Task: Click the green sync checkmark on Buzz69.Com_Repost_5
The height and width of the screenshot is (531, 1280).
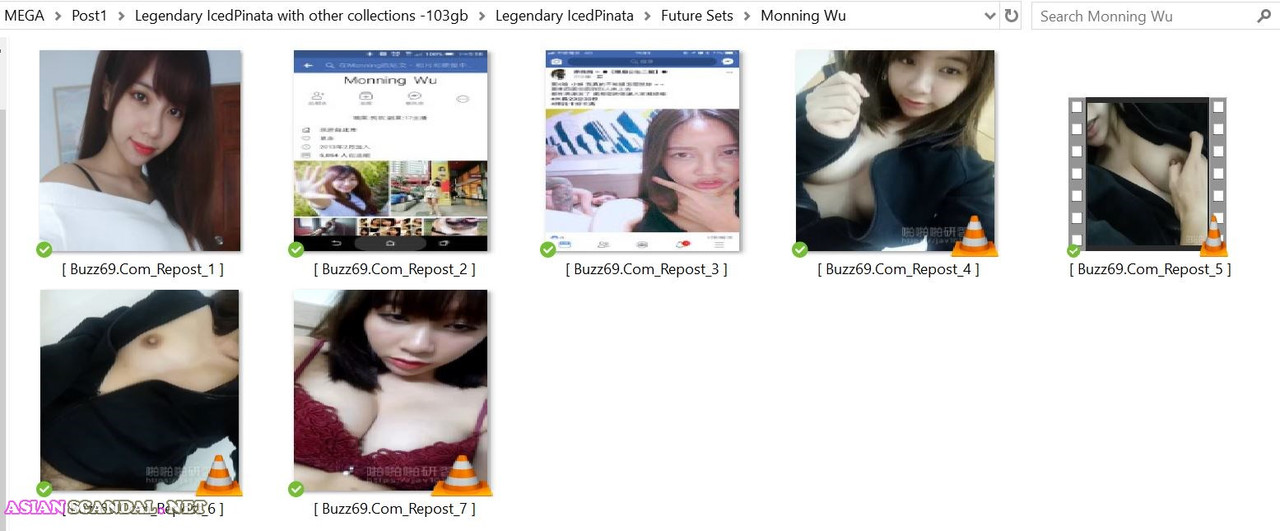Action: click(1074, 250)
